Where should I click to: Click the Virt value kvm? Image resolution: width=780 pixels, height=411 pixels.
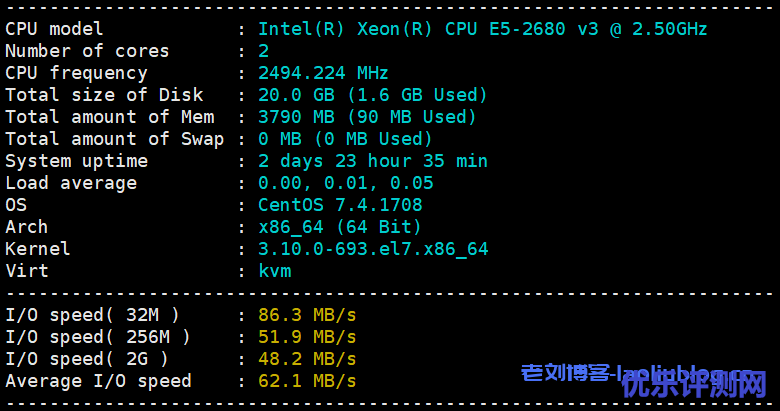pyautogui.click(x=274, y=271)
